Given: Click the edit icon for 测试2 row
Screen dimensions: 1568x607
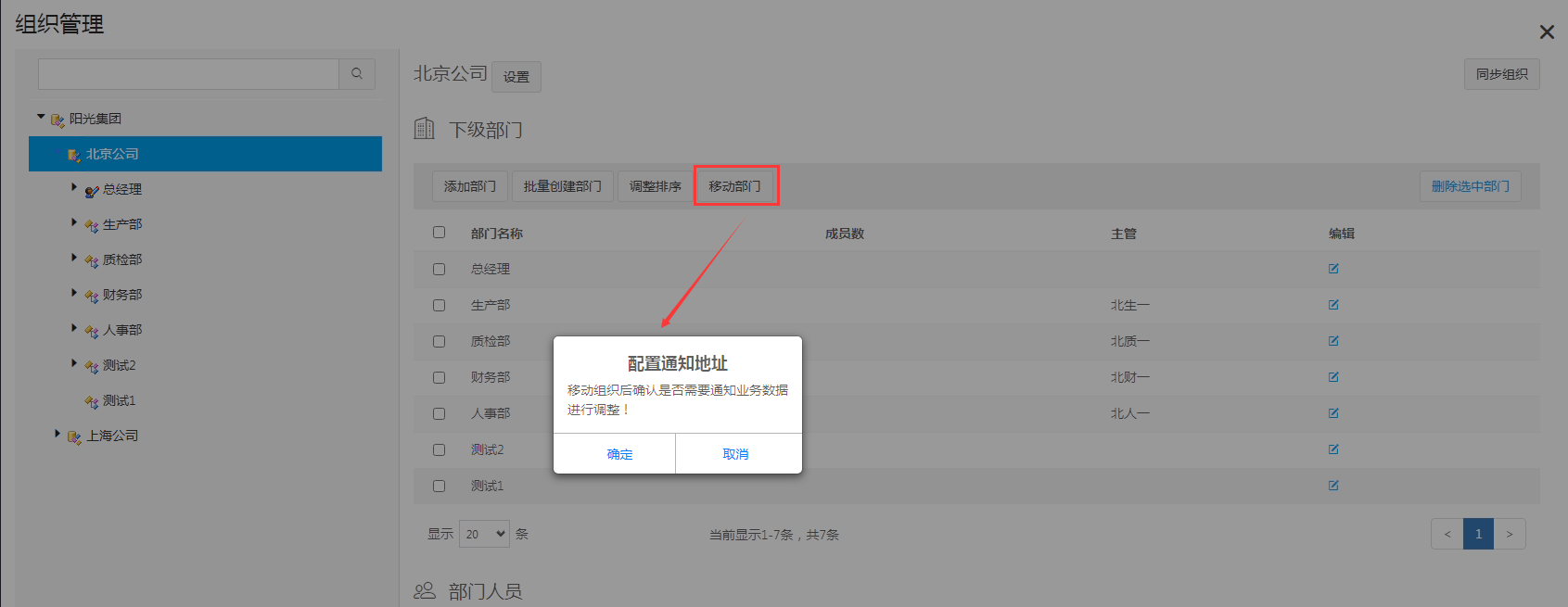Looking at the screenshot, I should (x=1333, y=449).
